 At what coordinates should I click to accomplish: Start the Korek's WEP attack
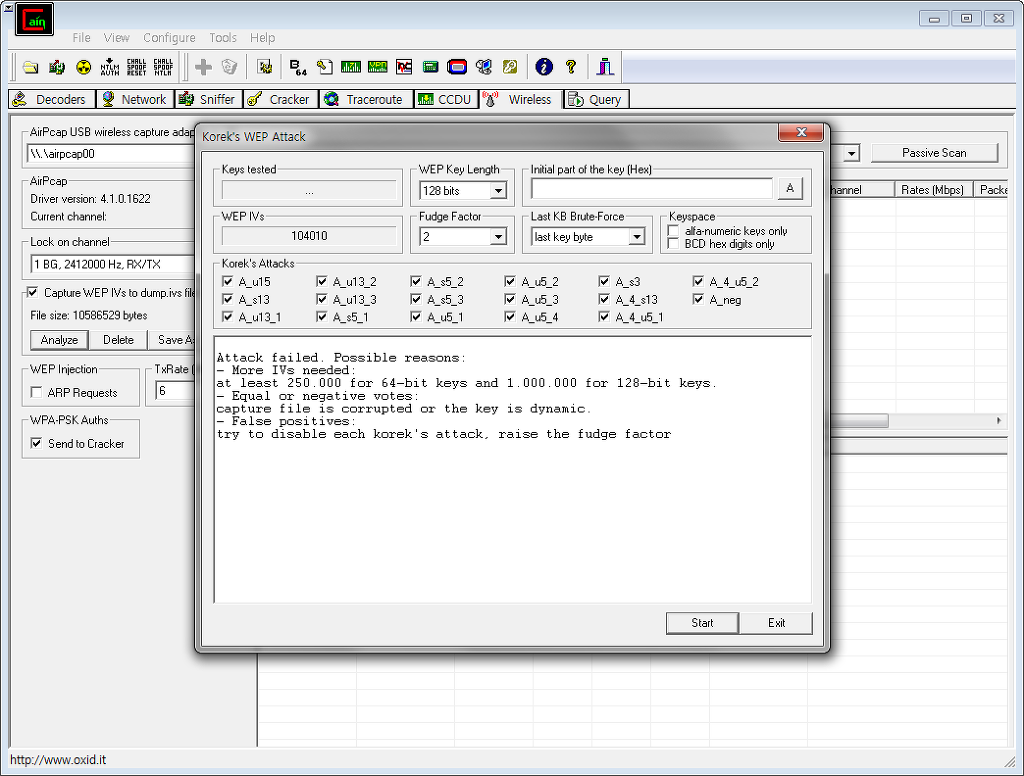pyautogui.click(x=702, y=622)
